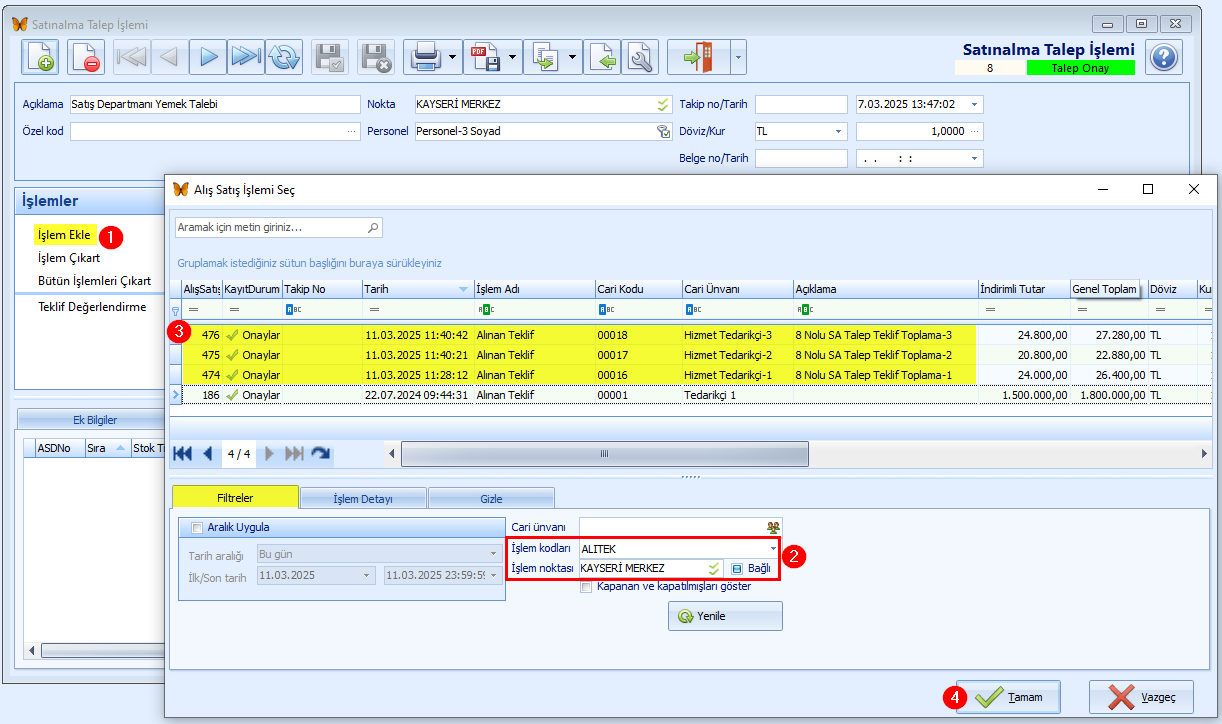
Task: Click the PDF export icon
Action: 485,57
